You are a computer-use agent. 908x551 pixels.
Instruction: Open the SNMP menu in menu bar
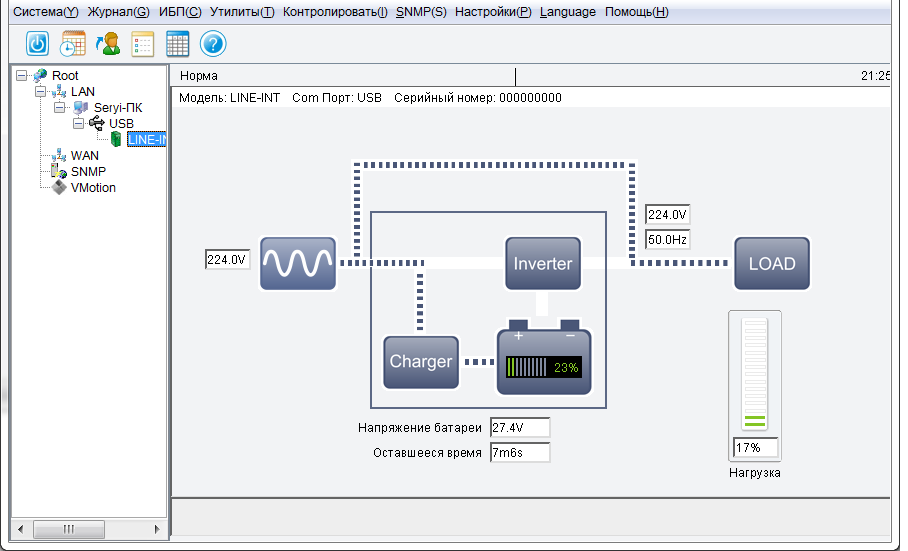pos(421,12)
